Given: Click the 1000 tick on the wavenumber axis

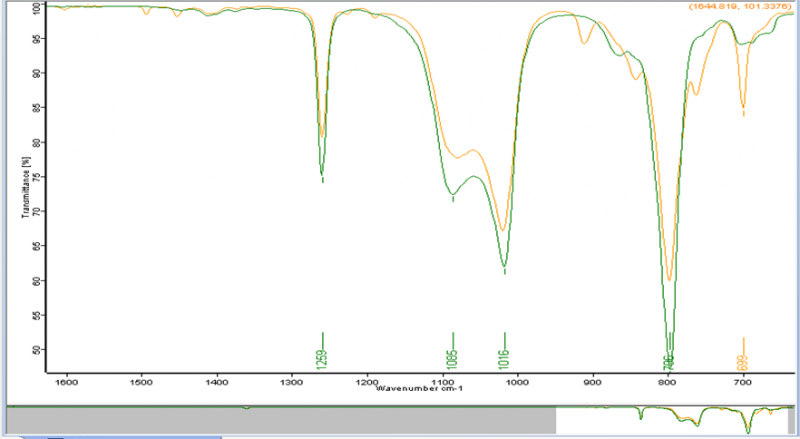Looking at the screenshot, I should point(518,382).
